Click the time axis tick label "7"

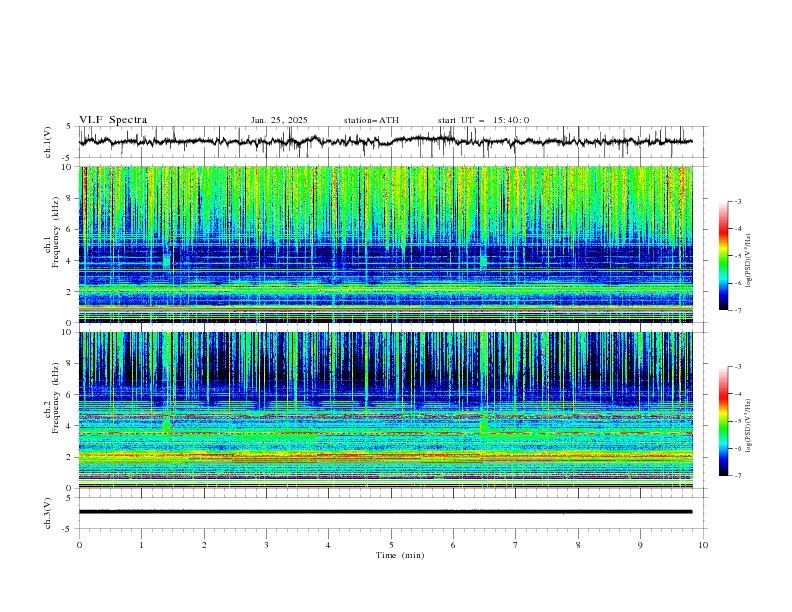coord(516,545)
